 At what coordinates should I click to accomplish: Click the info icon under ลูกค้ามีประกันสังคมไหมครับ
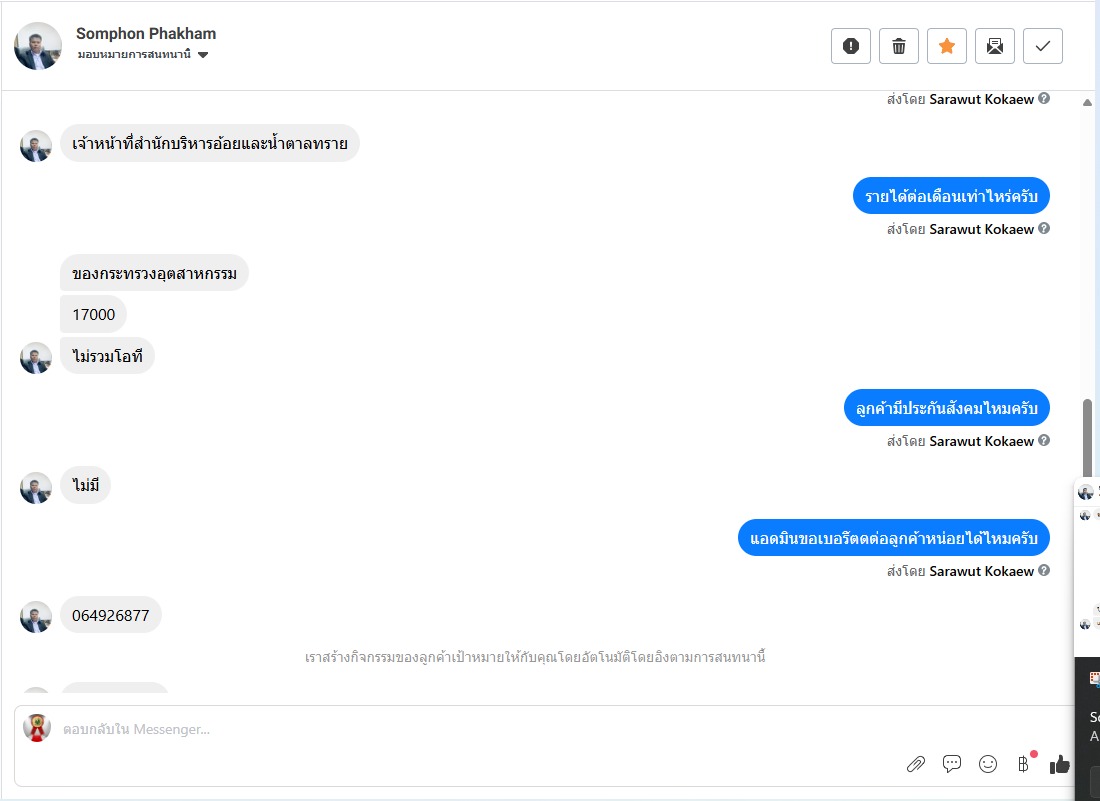[1044, 441]
